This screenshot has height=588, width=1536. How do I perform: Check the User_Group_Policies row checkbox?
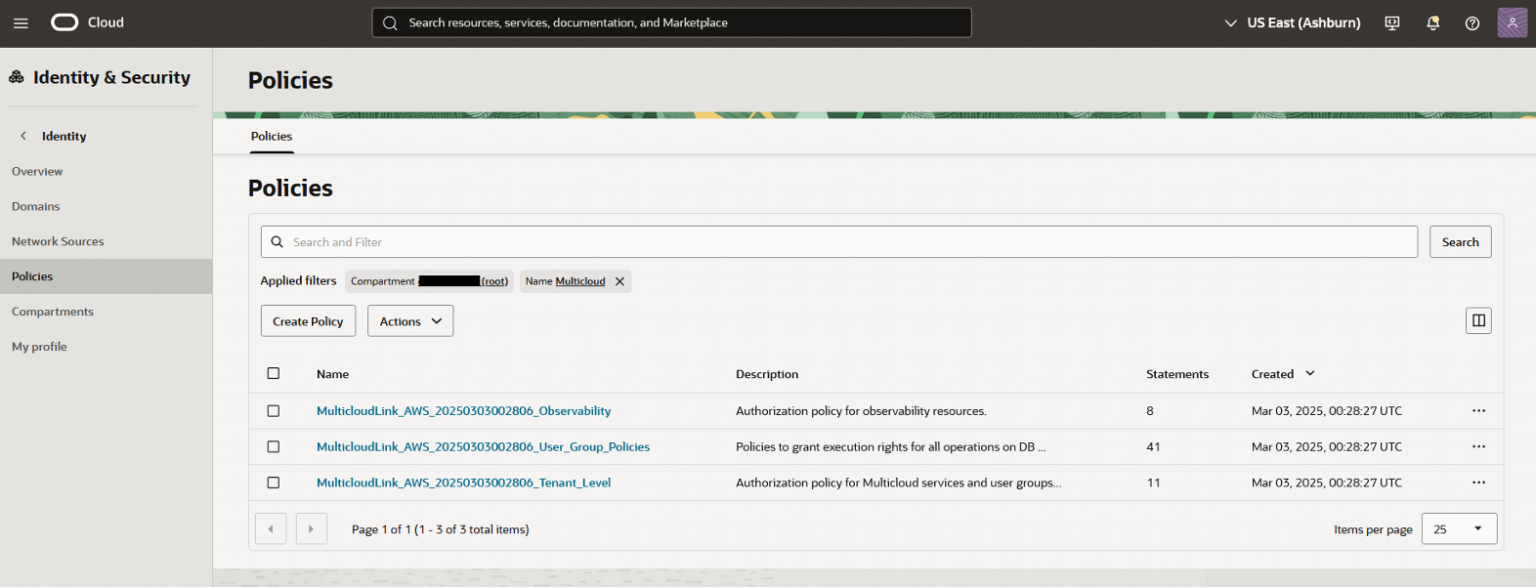(274, 447)
